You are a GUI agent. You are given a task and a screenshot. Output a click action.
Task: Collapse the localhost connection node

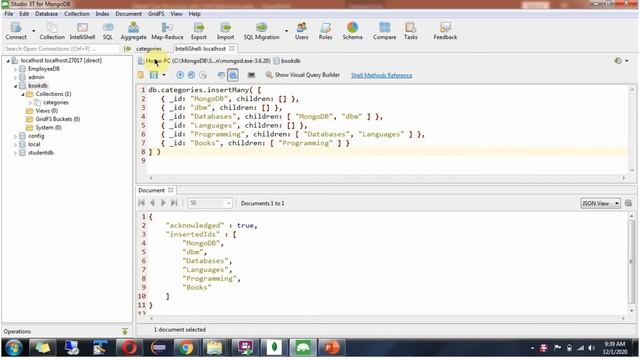[8, 60]
